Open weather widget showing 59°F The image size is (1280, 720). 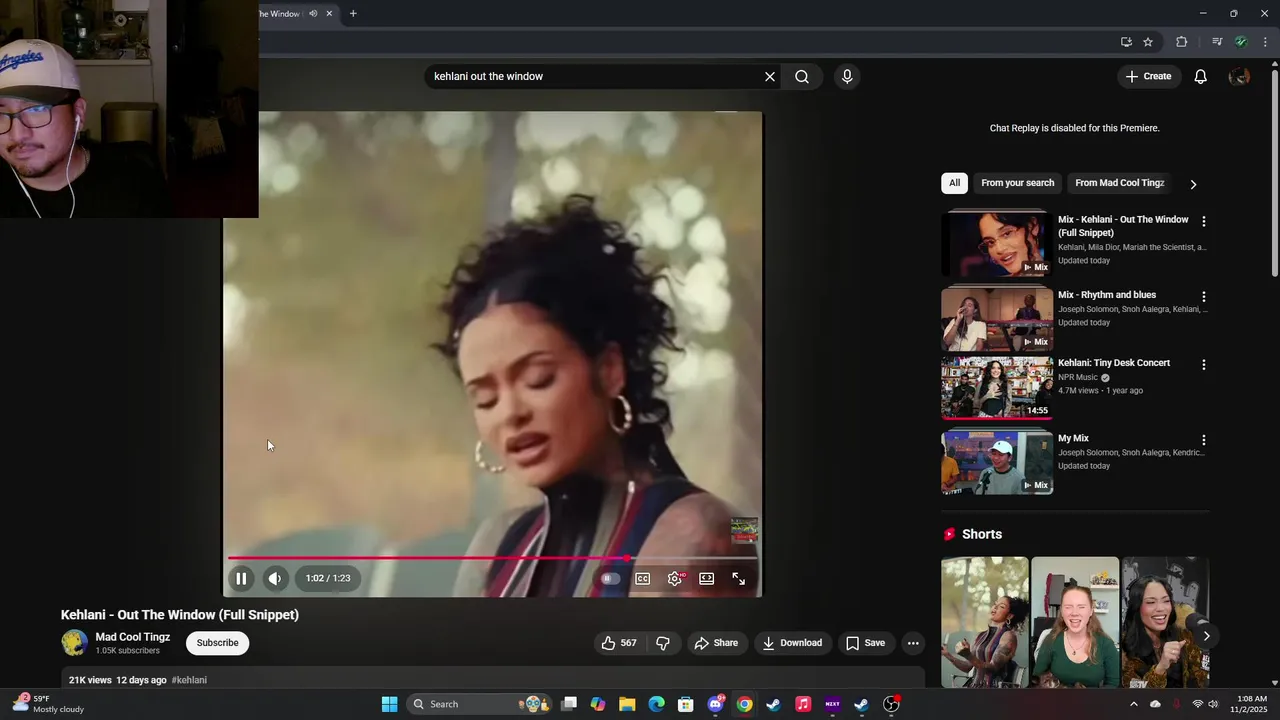point(50,704)
